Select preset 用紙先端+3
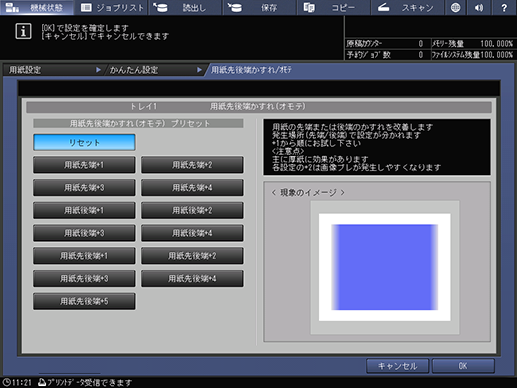Screen dimensions: 517x388 [x=84, y=188]
